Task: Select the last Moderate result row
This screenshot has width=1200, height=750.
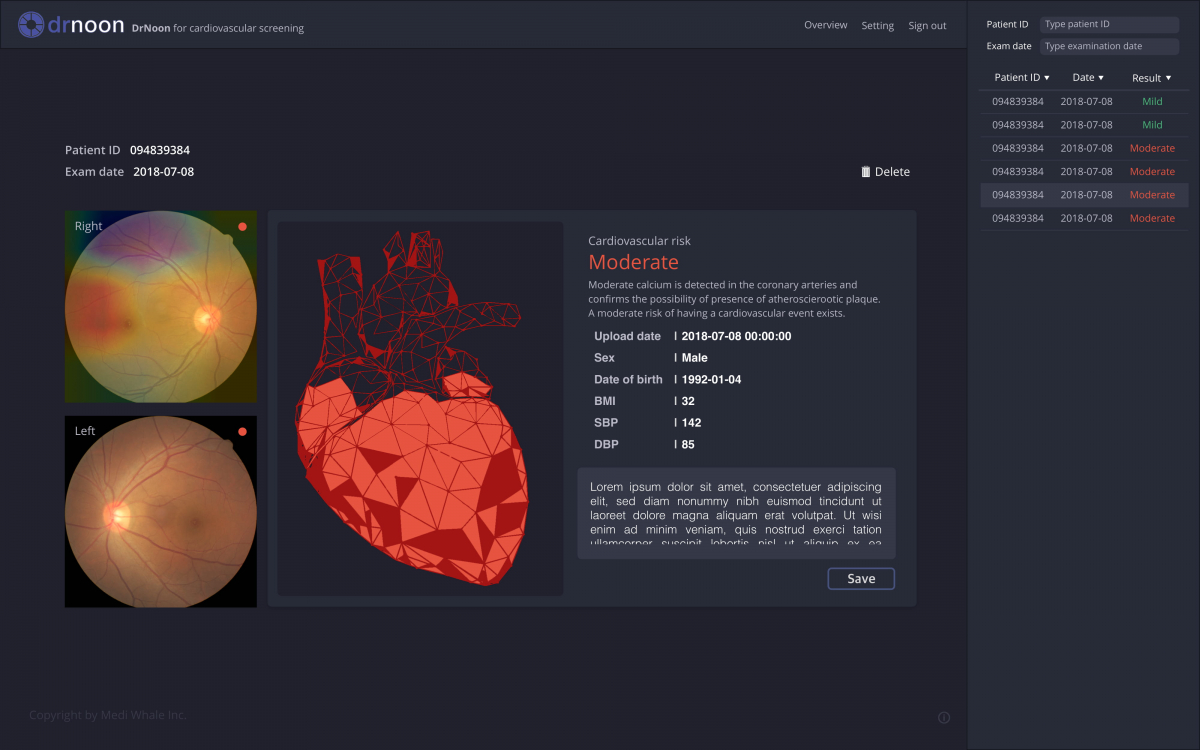Action: click(x=1083, y=218)
